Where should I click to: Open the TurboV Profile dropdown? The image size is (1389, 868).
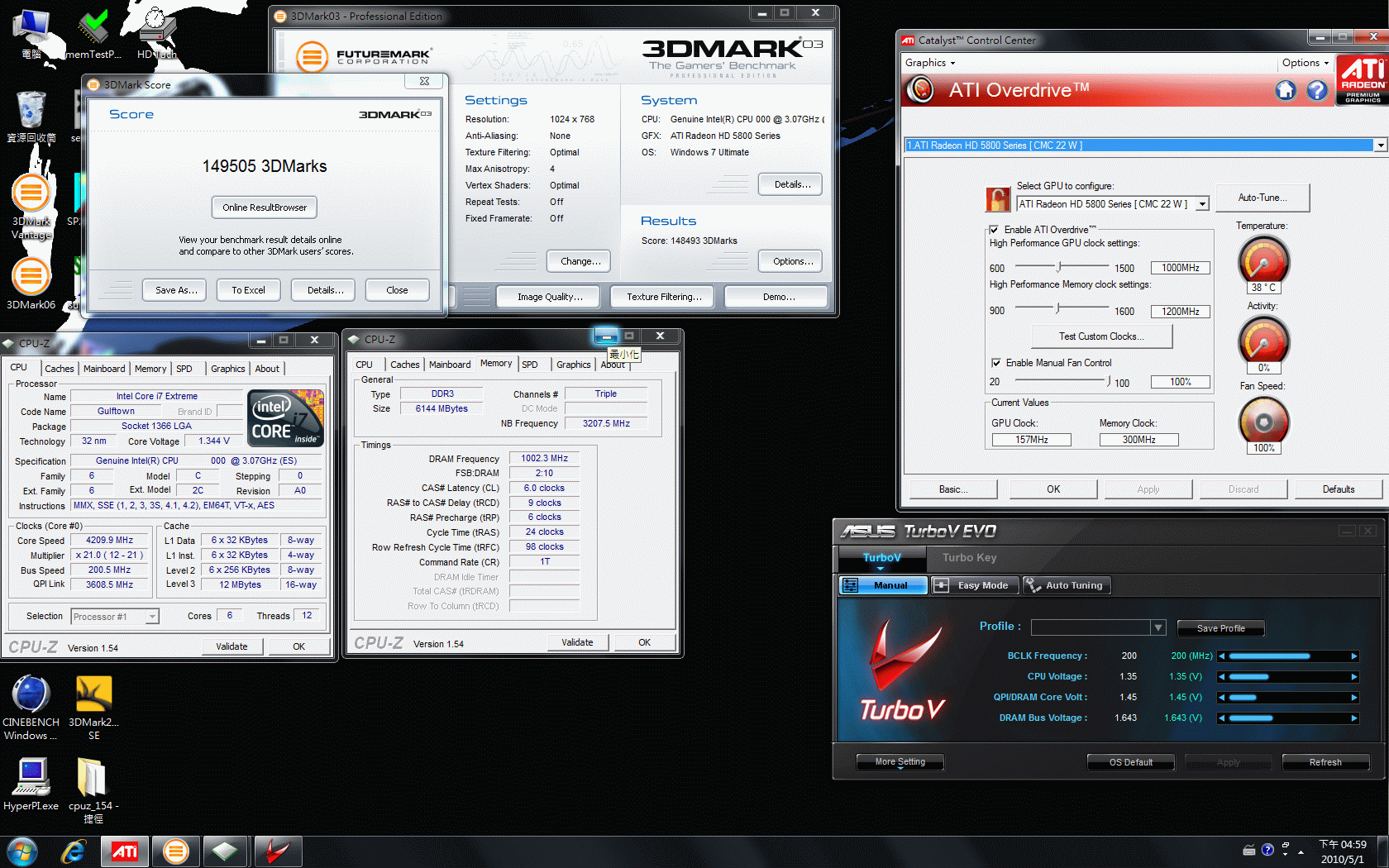[1158, 627]
